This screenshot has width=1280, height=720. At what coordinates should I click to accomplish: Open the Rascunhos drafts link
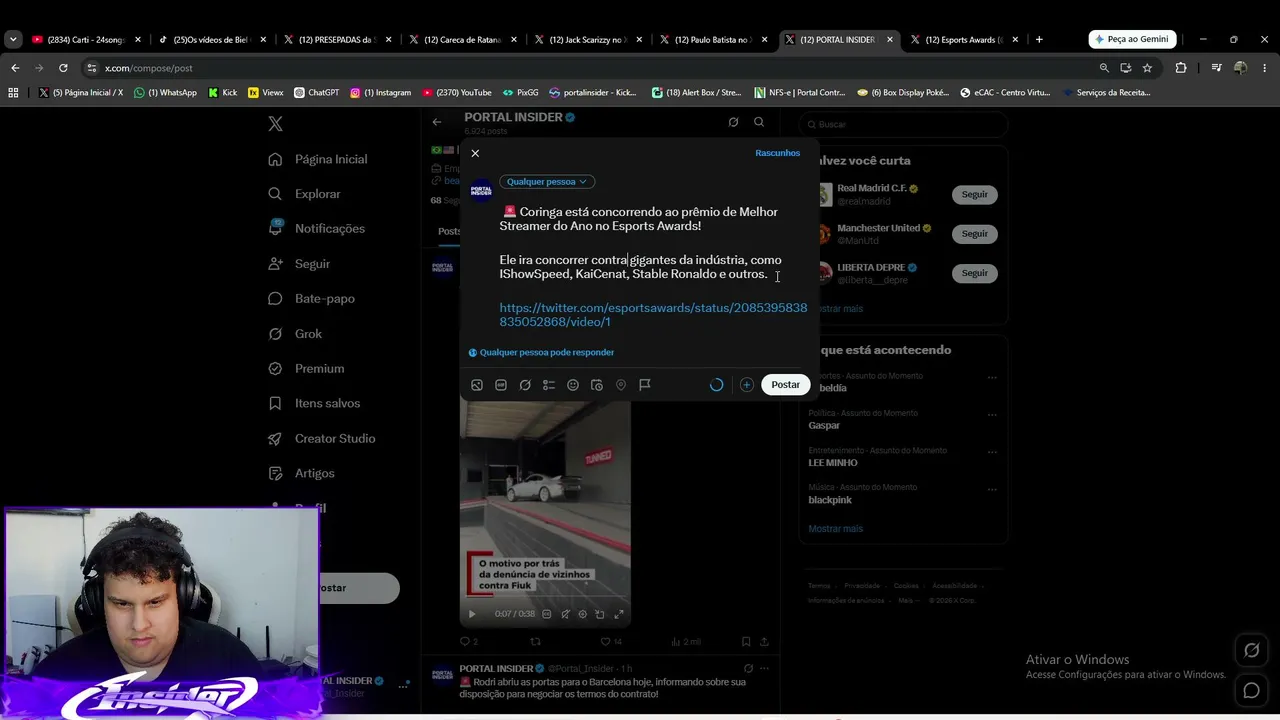(x=777, y=153)
